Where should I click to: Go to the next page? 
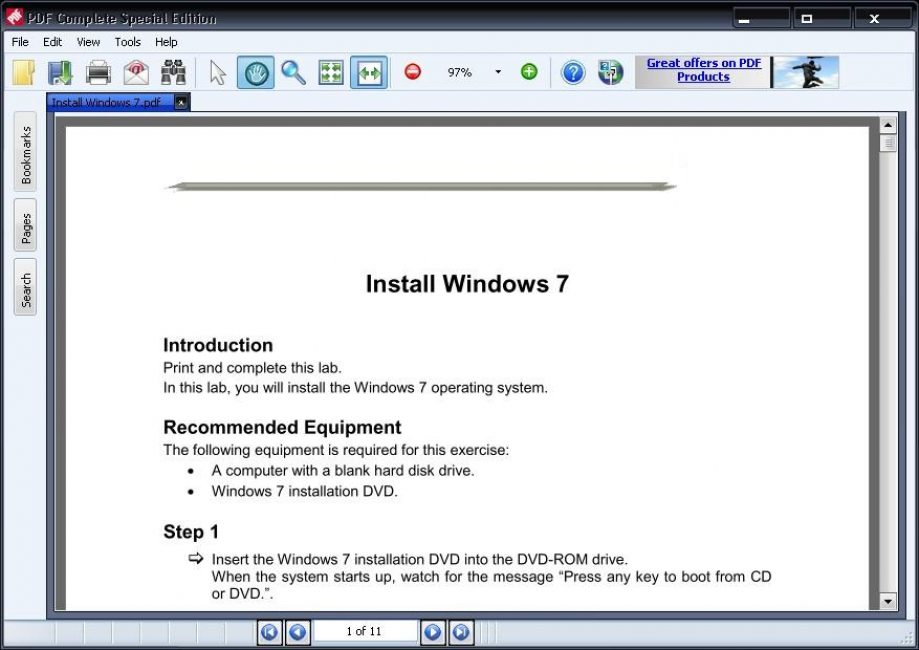(433, 632)
